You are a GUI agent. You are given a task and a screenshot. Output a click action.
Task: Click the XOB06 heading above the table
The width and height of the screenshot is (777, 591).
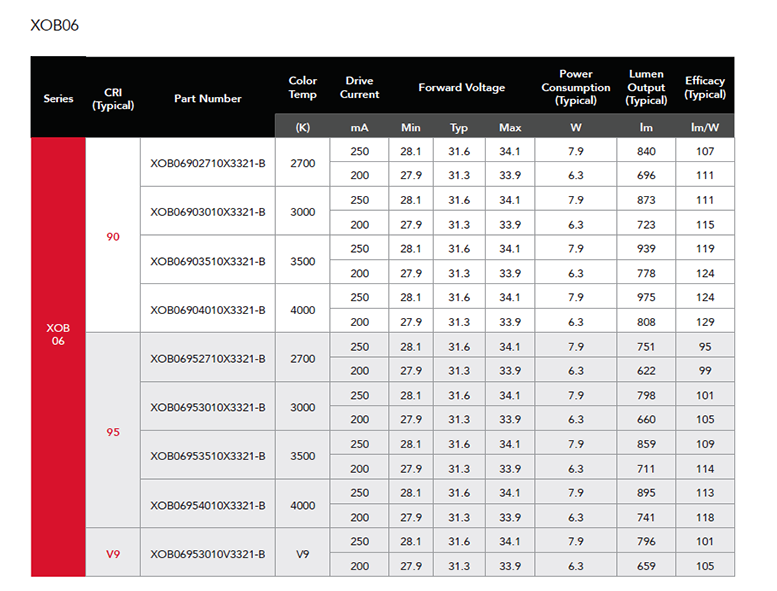tap(55, 25)
